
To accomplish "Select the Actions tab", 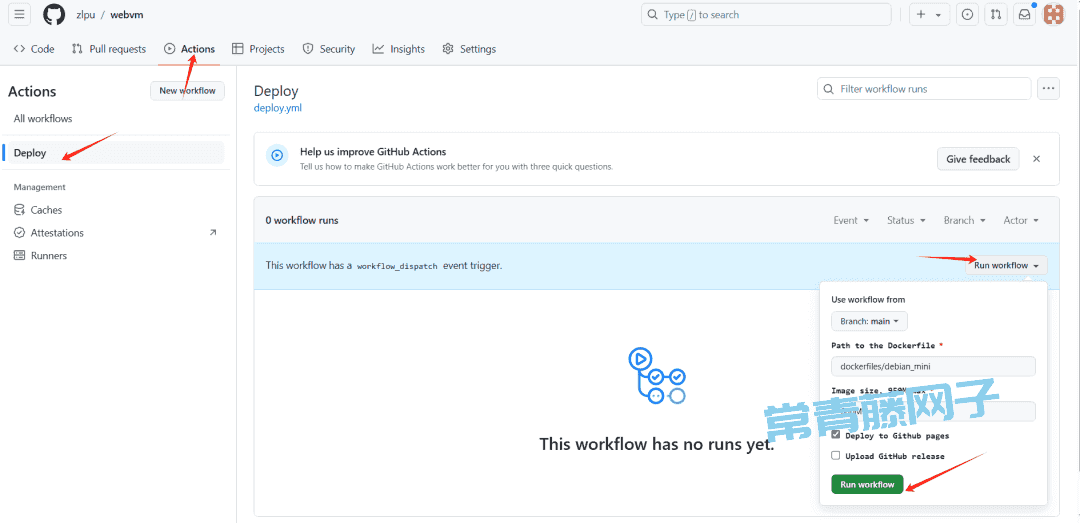I will pyautogui.click(x=189, y=49).
